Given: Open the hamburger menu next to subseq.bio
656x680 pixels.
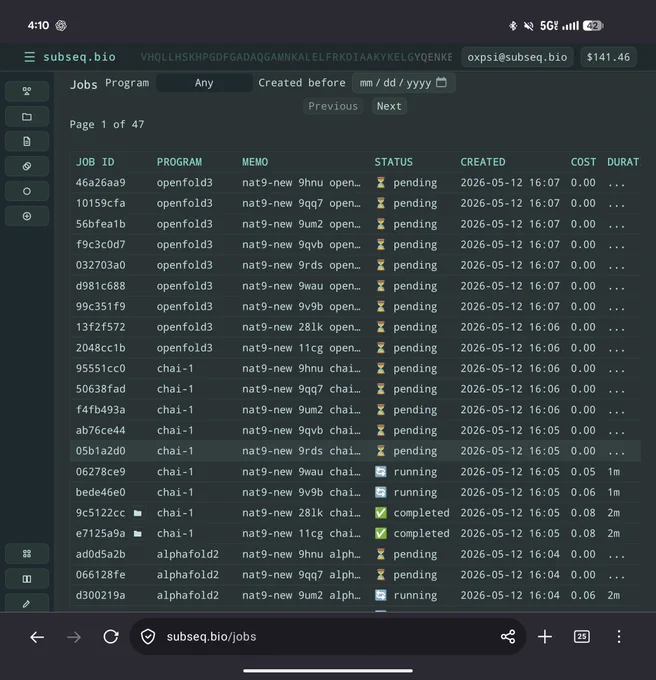Looking at the screenshot, I should (x=29, y=57).
